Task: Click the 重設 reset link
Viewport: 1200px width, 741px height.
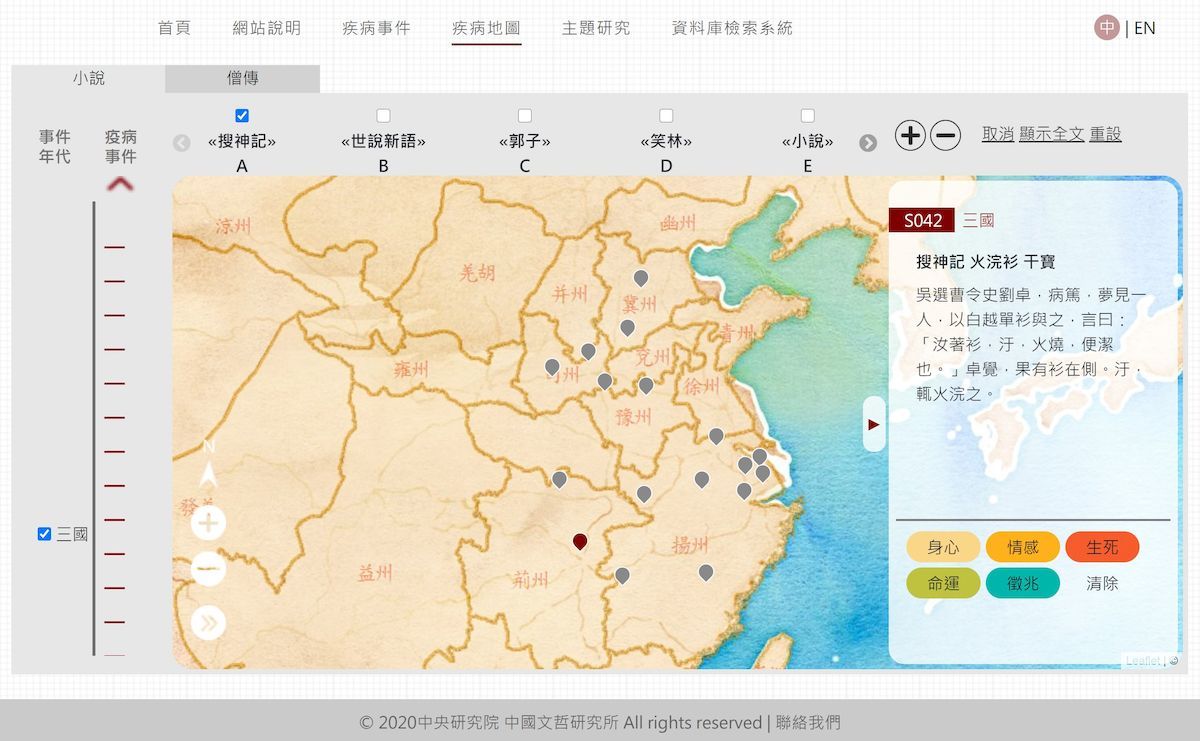Action: click(x=1105, y=134)
